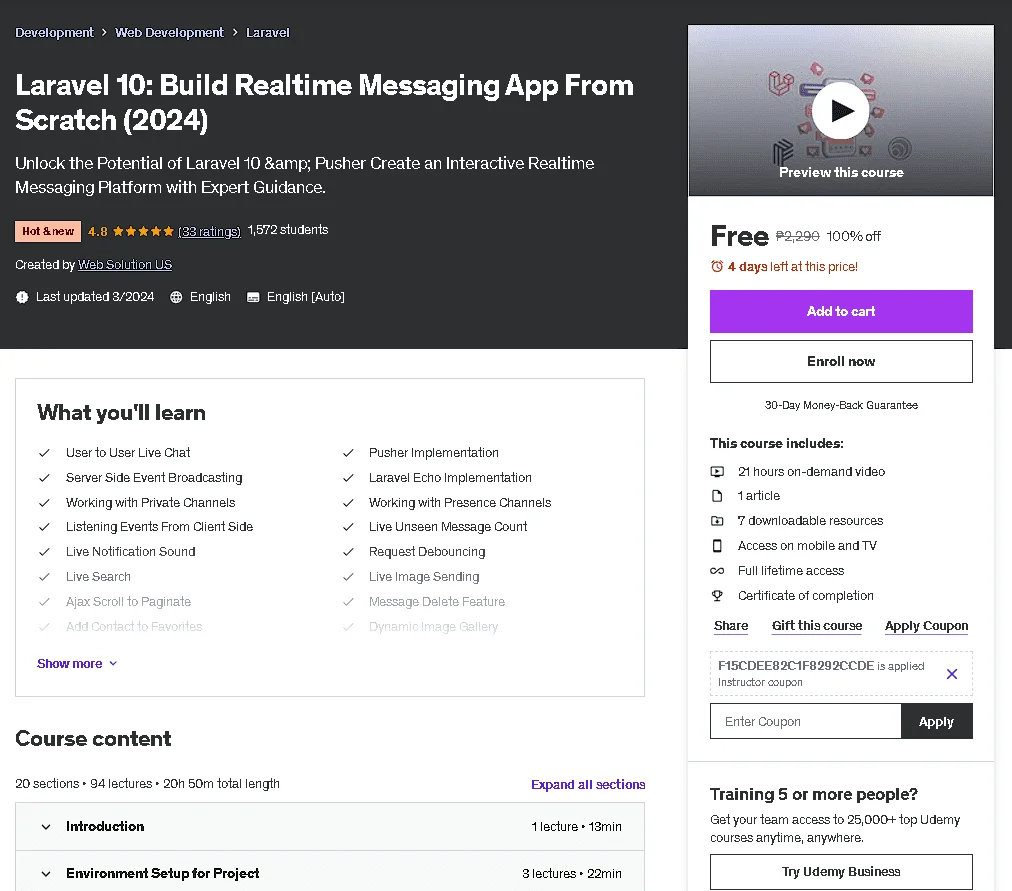Click checkmark beside Laravel Echo Implementation
1012x891 pixels.
348,478
